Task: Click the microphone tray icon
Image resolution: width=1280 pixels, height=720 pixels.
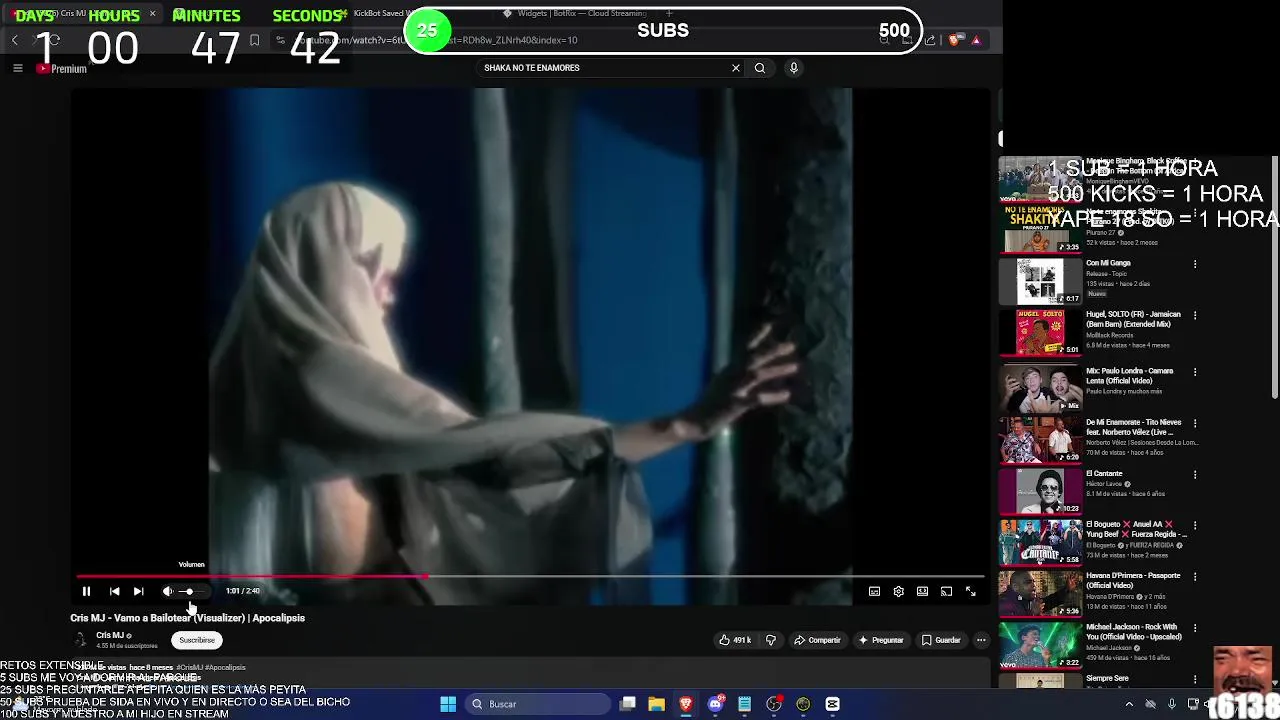Action: coord(1171,704)
